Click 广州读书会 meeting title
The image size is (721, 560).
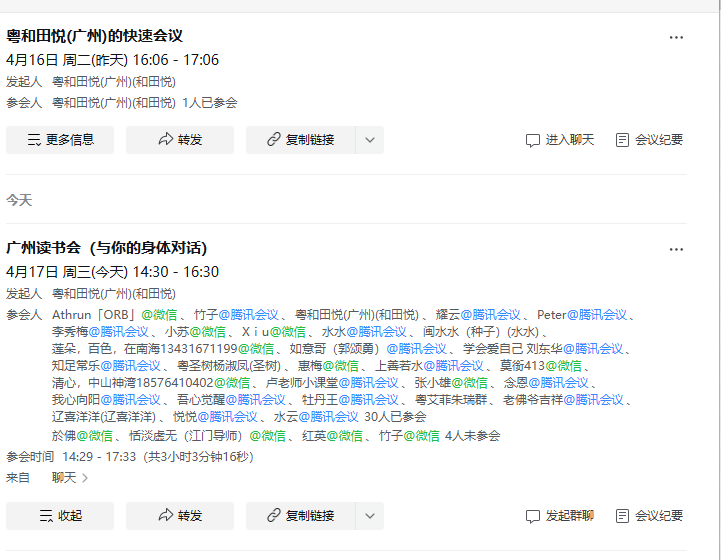107,248
